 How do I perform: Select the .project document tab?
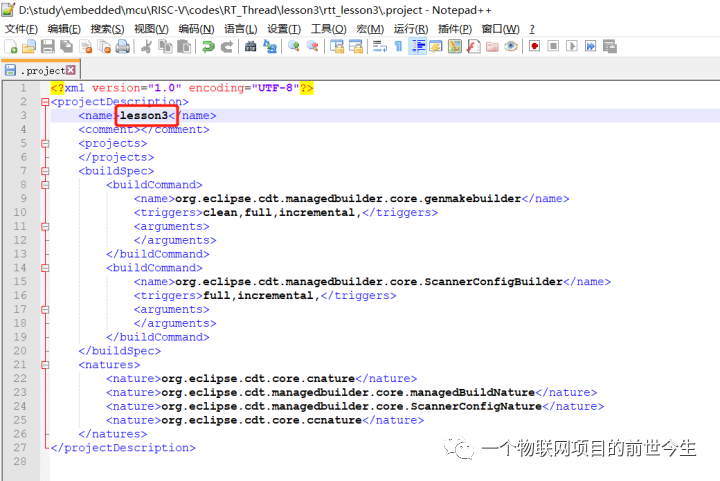coord(40,70)
